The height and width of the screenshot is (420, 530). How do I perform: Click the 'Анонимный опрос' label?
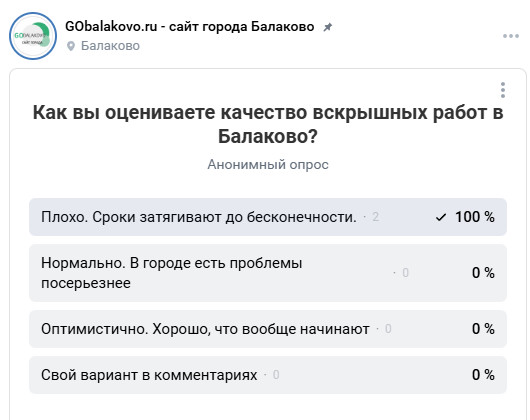coord(268,165)
